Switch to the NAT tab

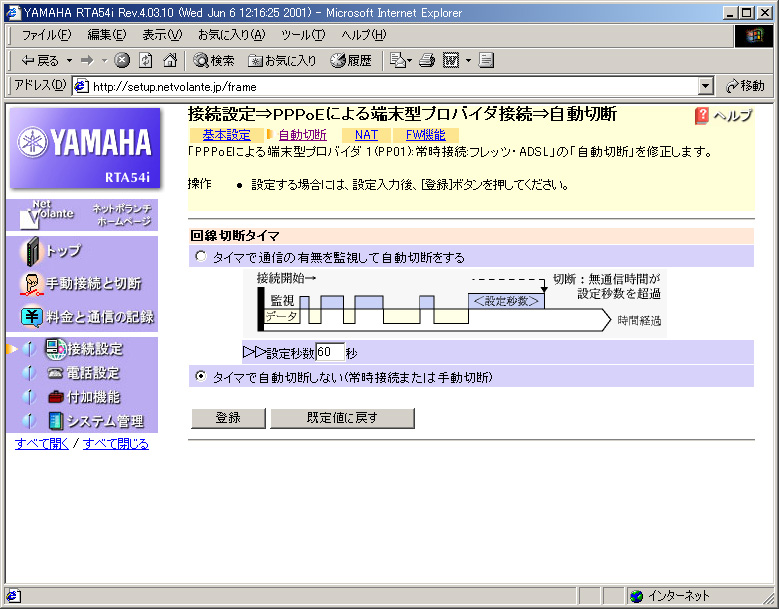(366, 135)
